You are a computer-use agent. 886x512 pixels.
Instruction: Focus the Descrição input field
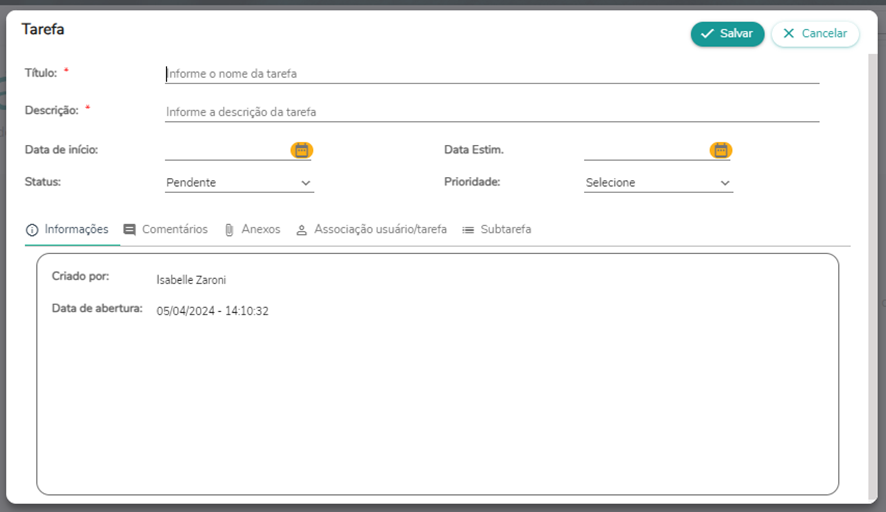492,112
